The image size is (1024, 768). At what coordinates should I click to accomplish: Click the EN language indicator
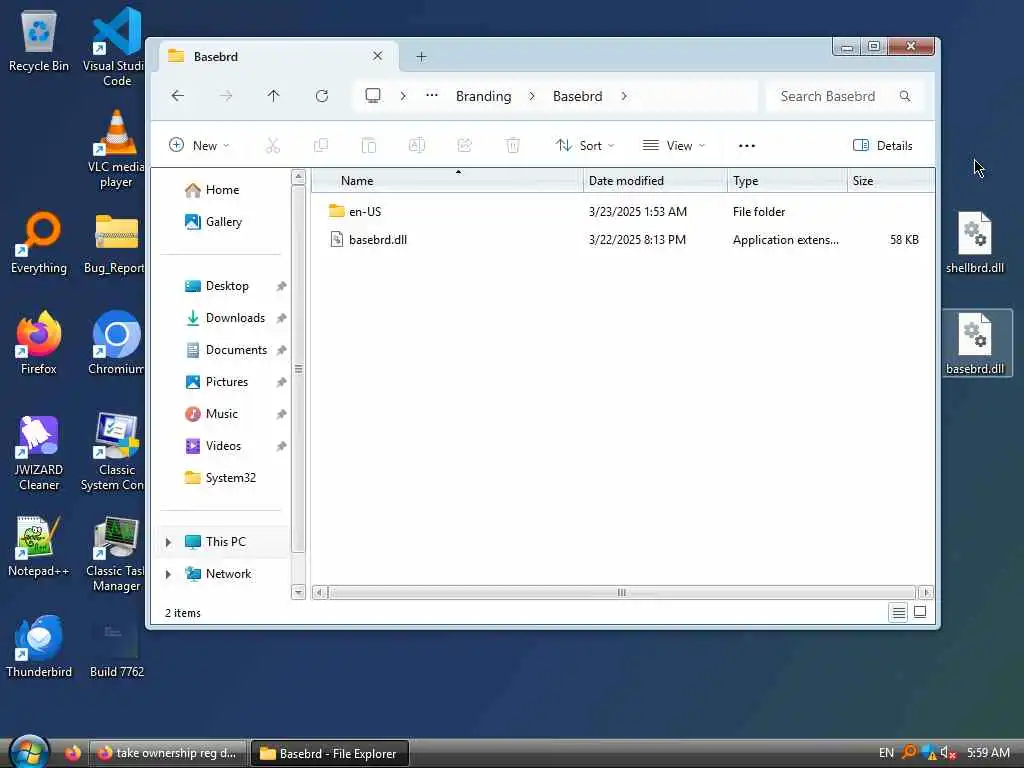(886, 753)
